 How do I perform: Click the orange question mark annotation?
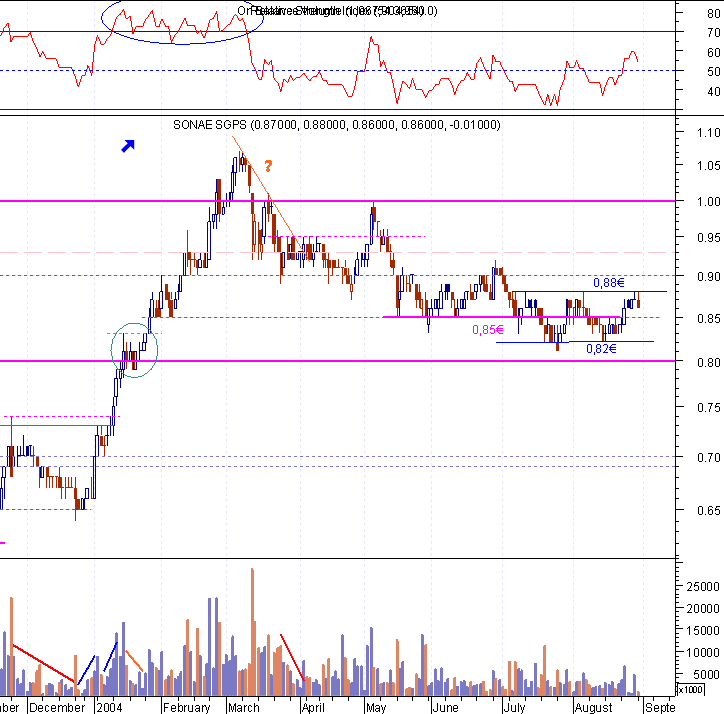point(268,165)
